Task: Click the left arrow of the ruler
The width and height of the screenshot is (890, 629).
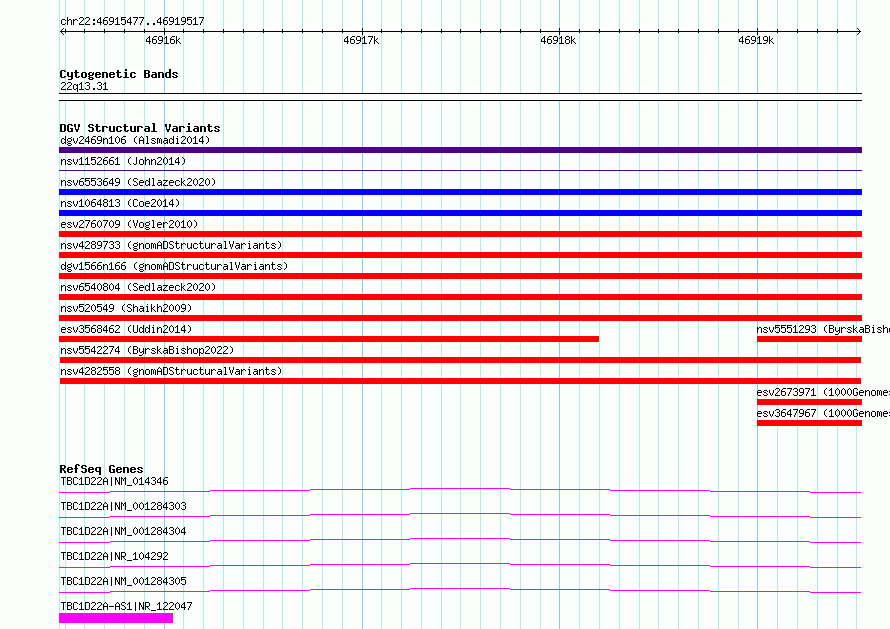Action: click(x=62, y=31)
